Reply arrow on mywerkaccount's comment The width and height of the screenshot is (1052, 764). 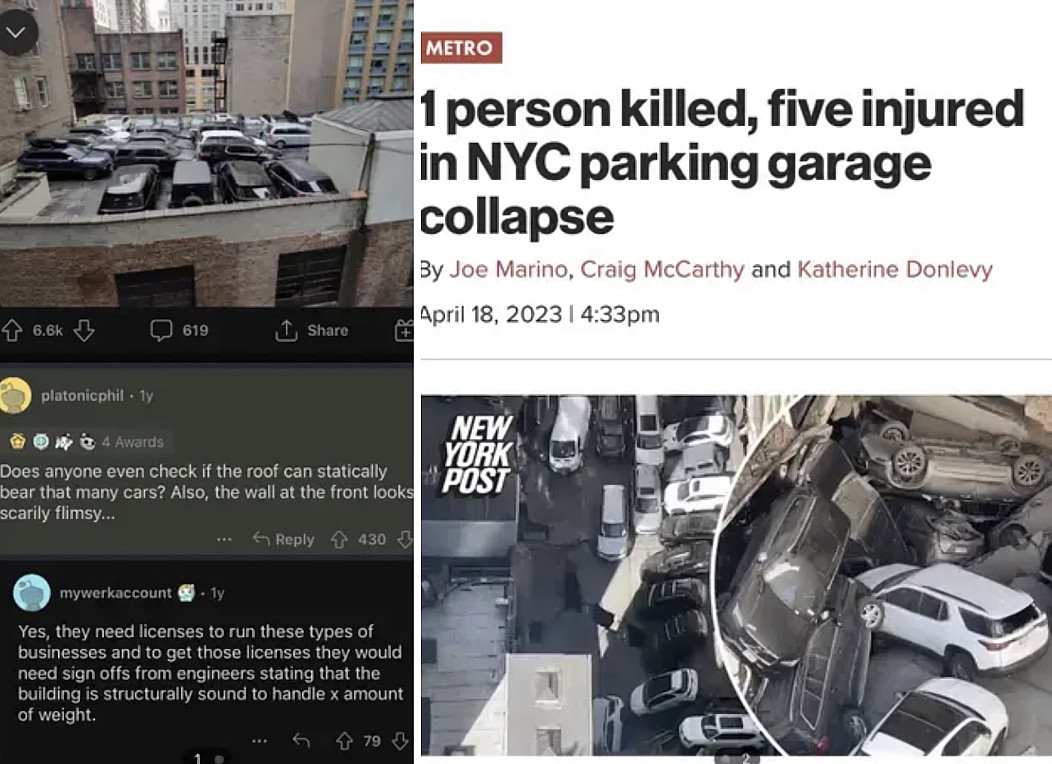pyautogui.click(x=301, y=741)
